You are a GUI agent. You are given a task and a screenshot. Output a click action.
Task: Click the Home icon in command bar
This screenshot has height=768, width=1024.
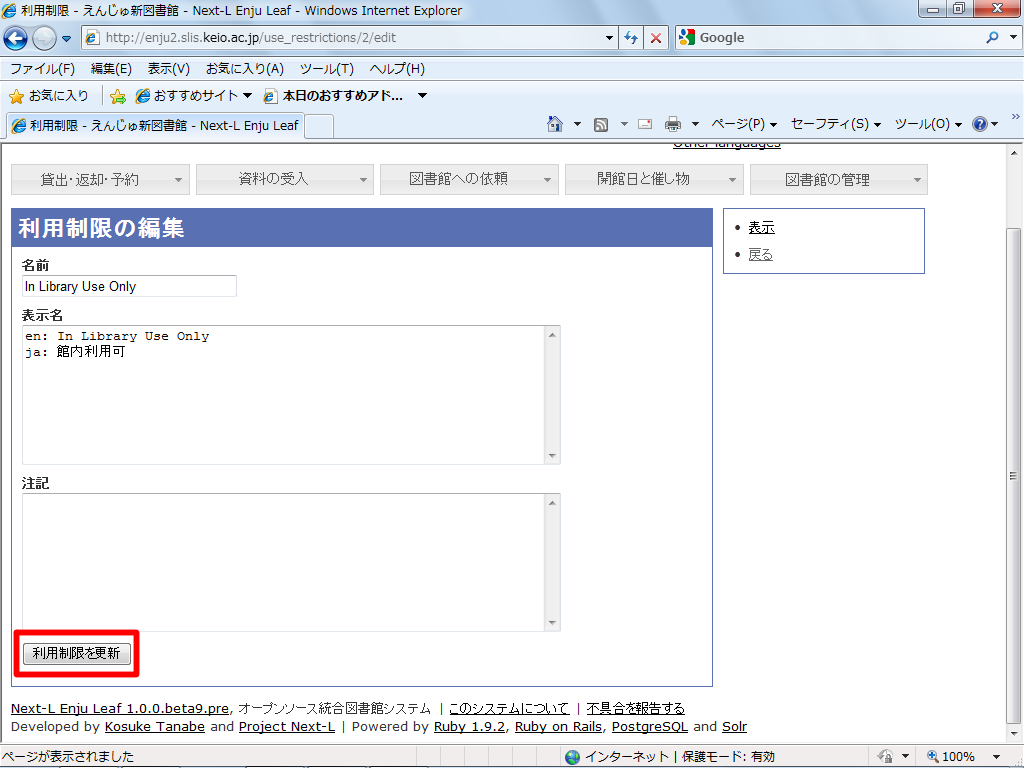(554, 124)
